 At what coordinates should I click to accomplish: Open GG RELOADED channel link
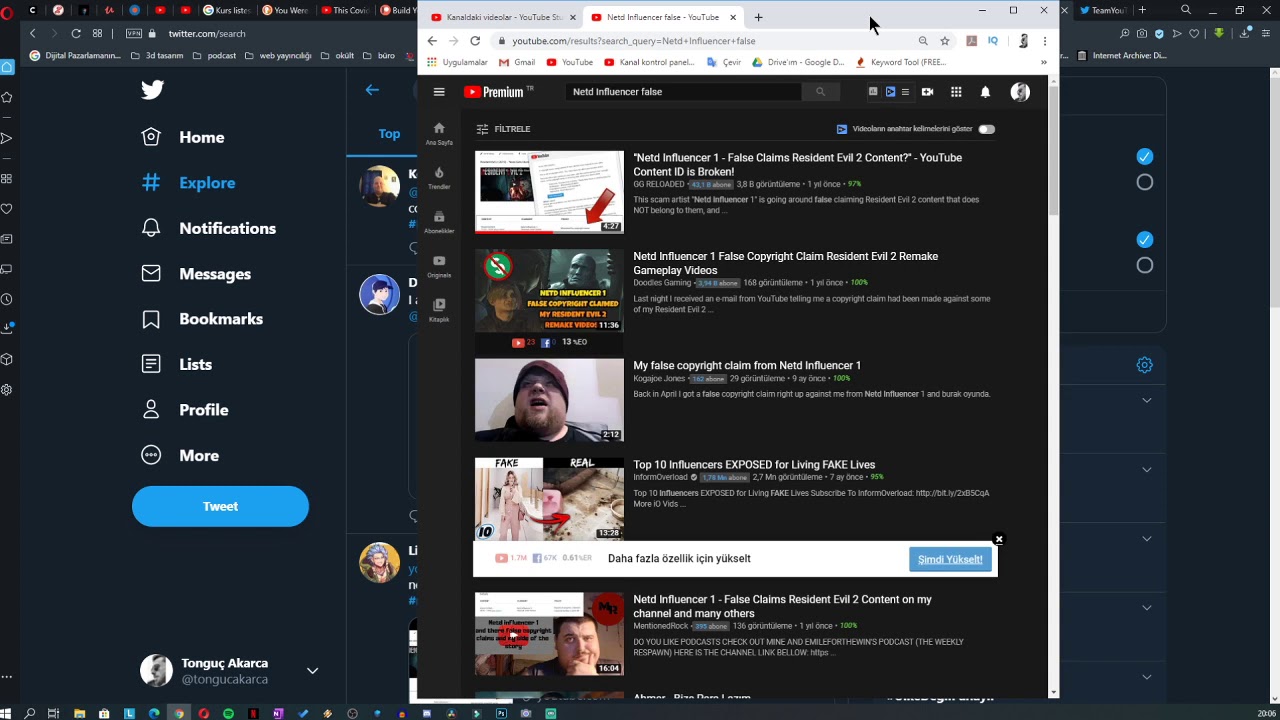click(659, 185)
